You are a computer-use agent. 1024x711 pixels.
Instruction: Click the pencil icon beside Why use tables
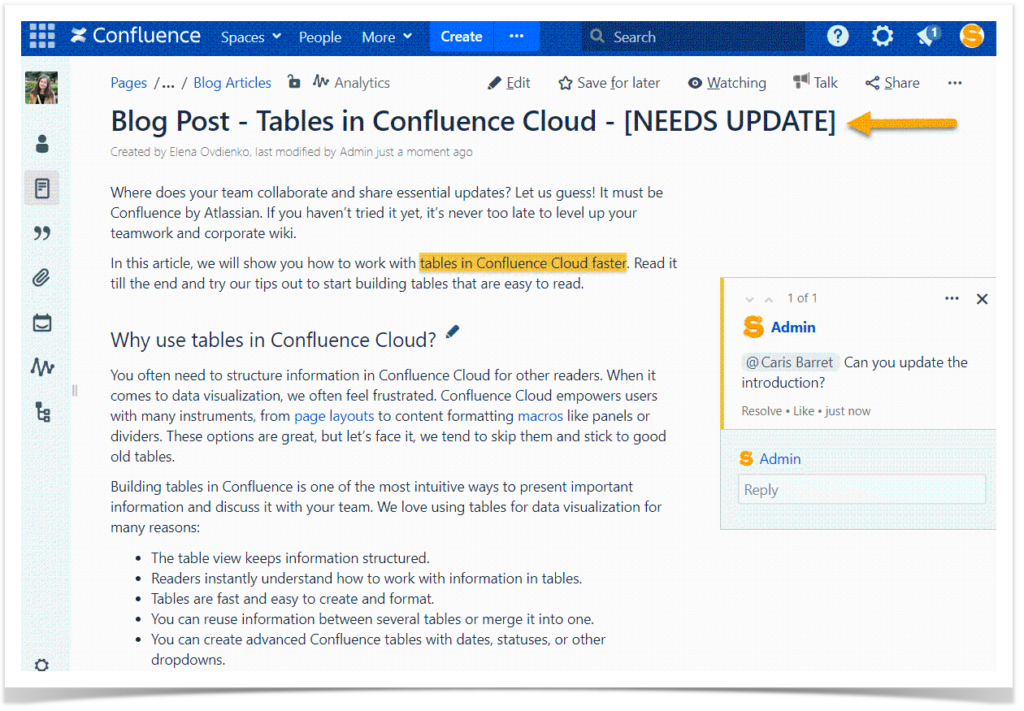452,333
